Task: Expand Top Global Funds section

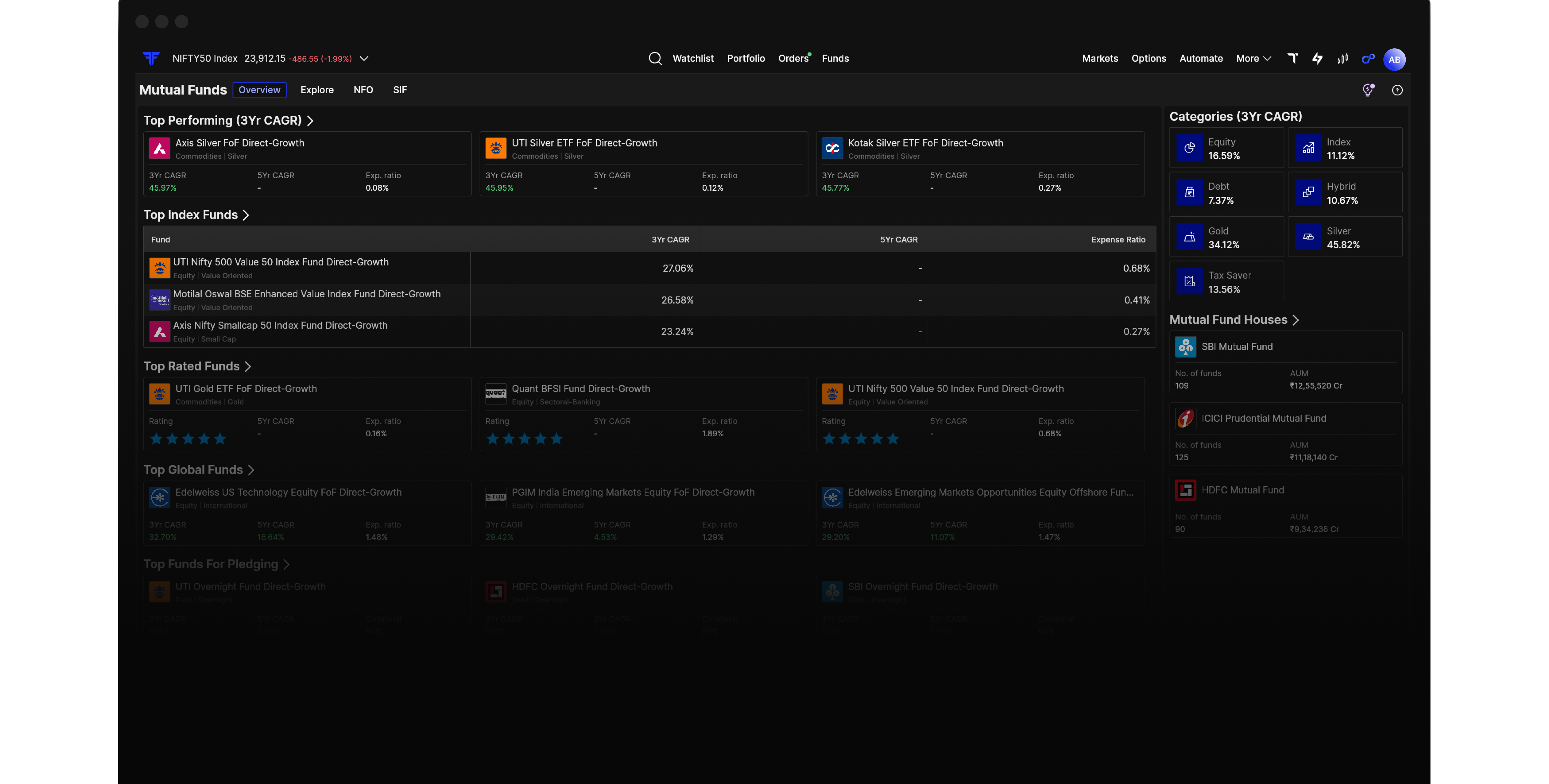Action: [251, 470]
